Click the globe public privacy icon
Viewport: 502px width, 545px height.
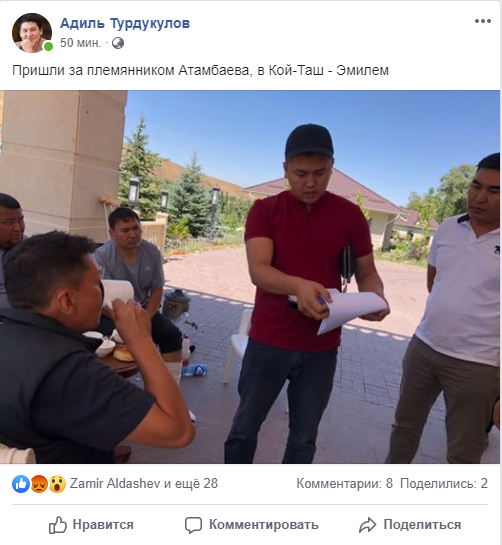tap(118, 43)
